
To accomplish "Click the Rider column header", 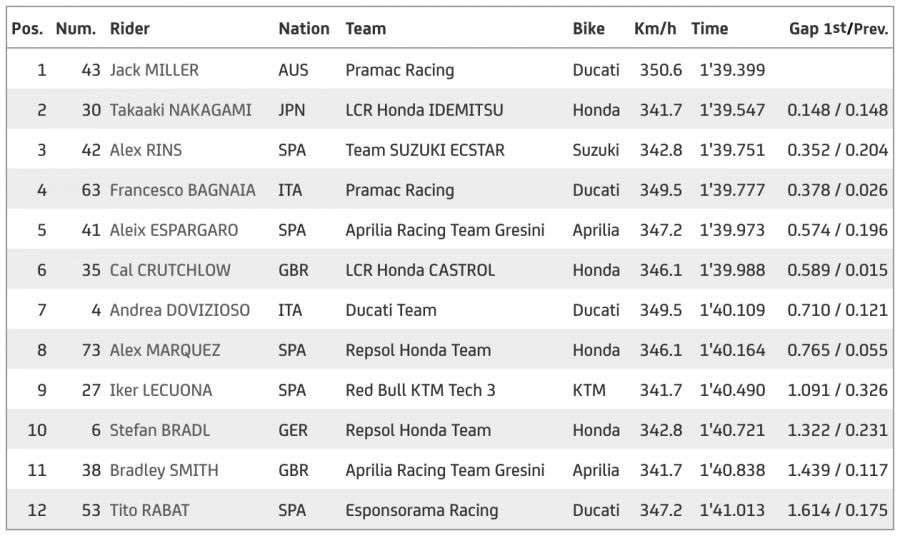I will (x=130, y=29).
